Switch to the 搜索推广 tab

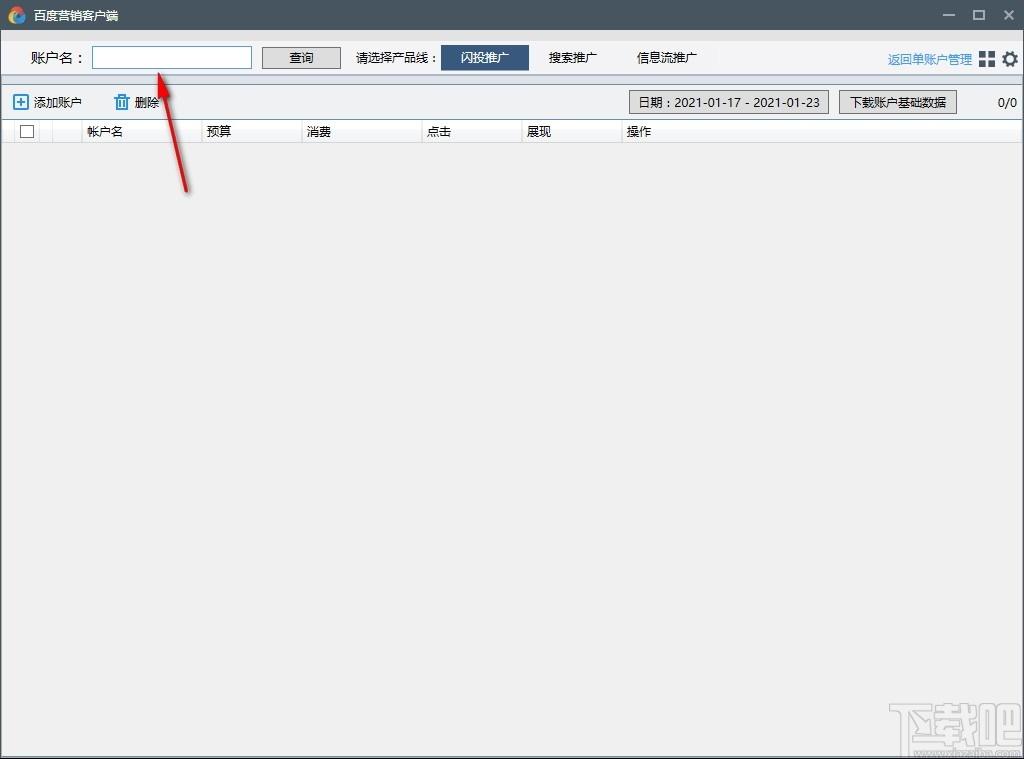[x=573, y=57]
